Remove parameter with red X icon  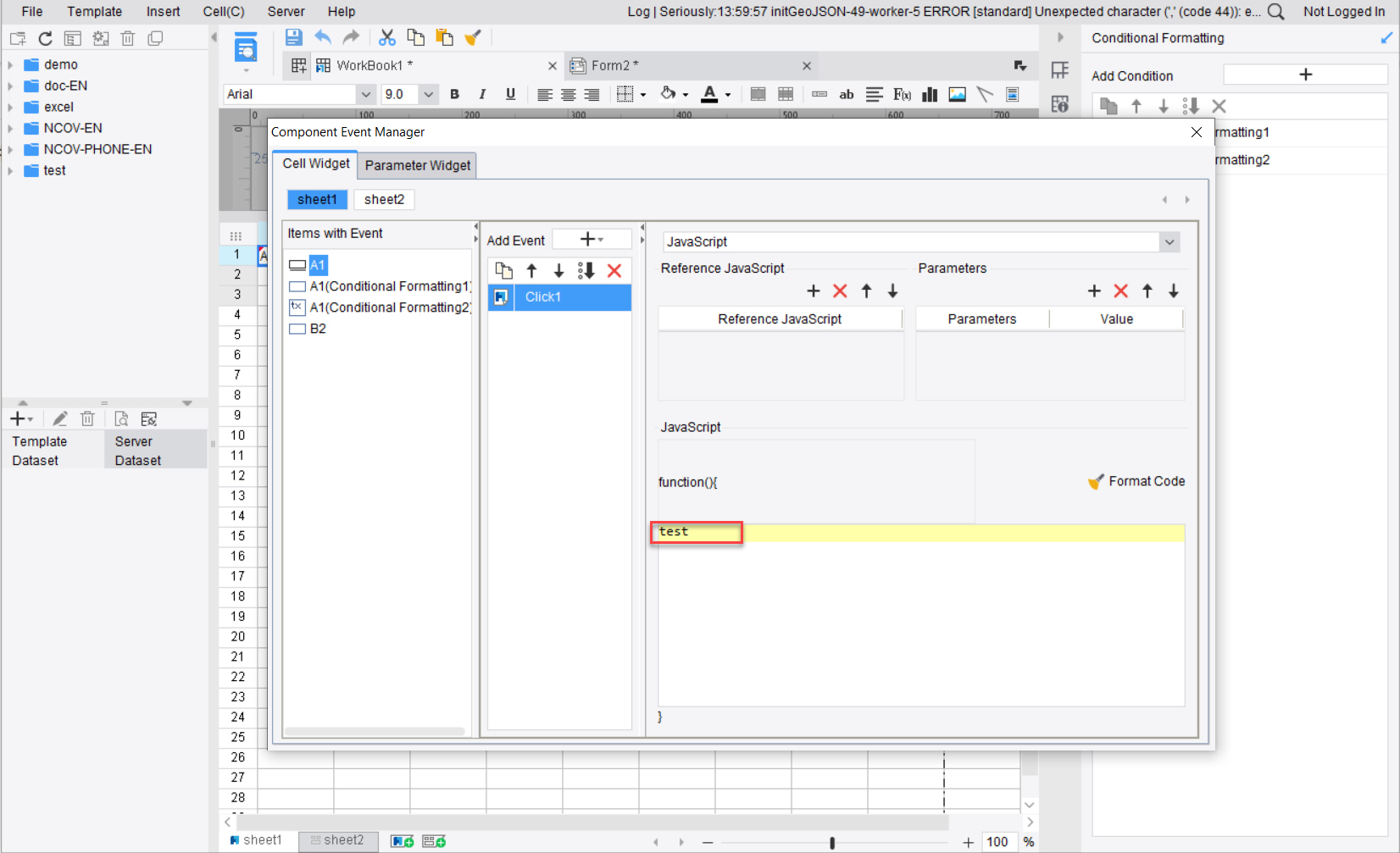click(1120, 291)
